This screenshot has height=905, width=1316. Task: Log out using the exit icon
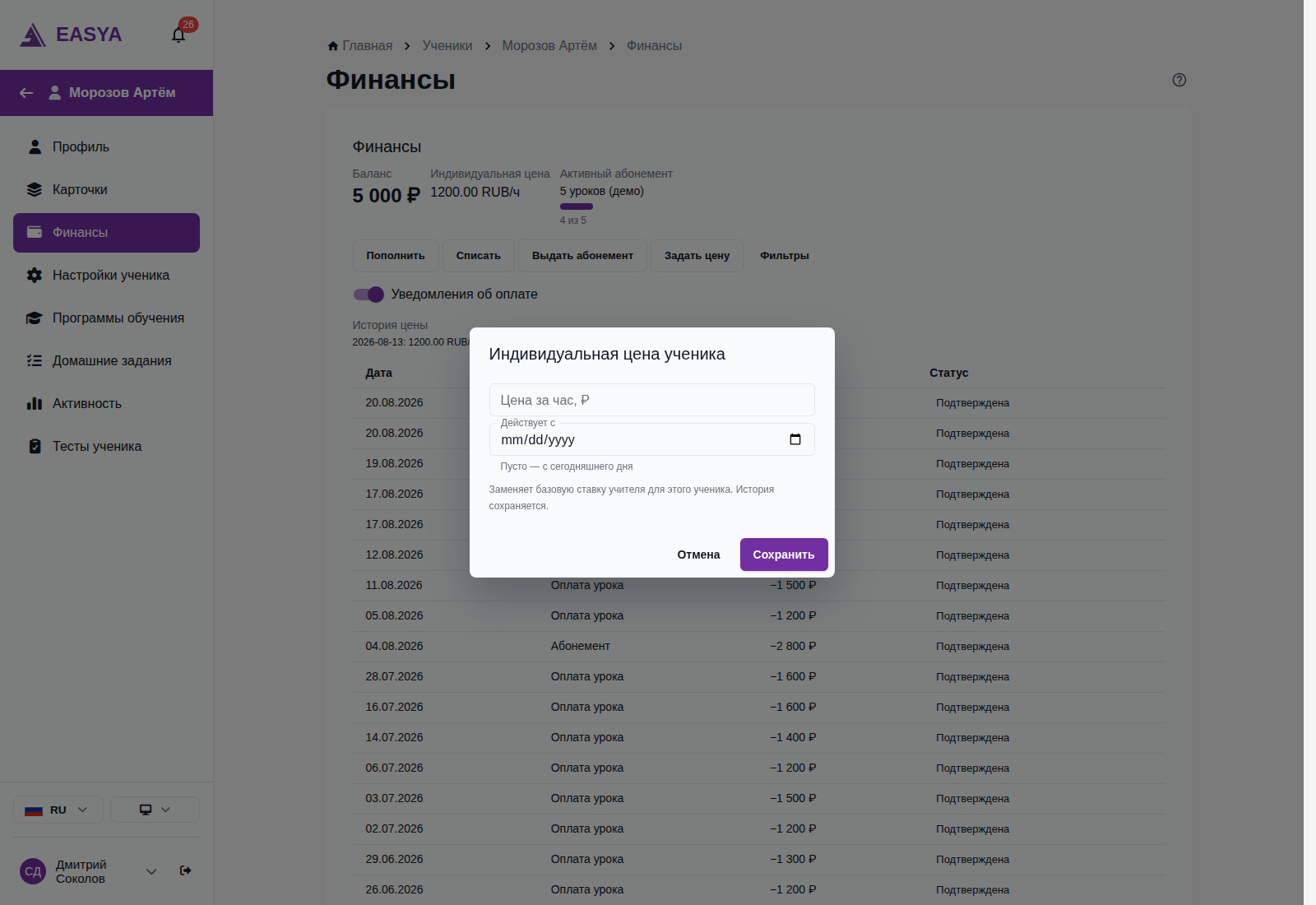point(186,870)
